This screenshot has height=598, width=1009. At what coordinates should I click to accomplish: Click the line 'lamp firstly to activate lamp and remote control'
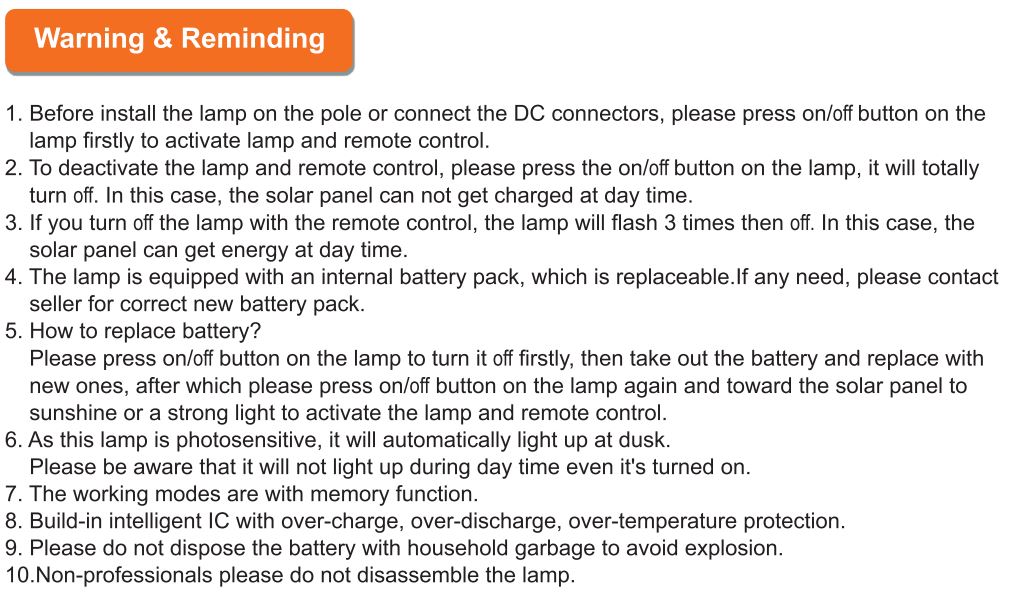click(x=260, y=141)
